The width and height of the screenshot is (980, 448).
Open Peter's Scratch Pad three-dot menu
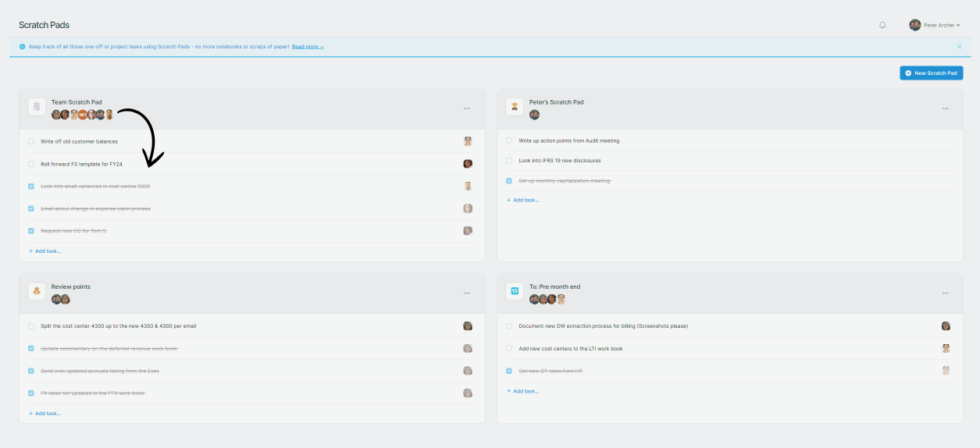944,108
